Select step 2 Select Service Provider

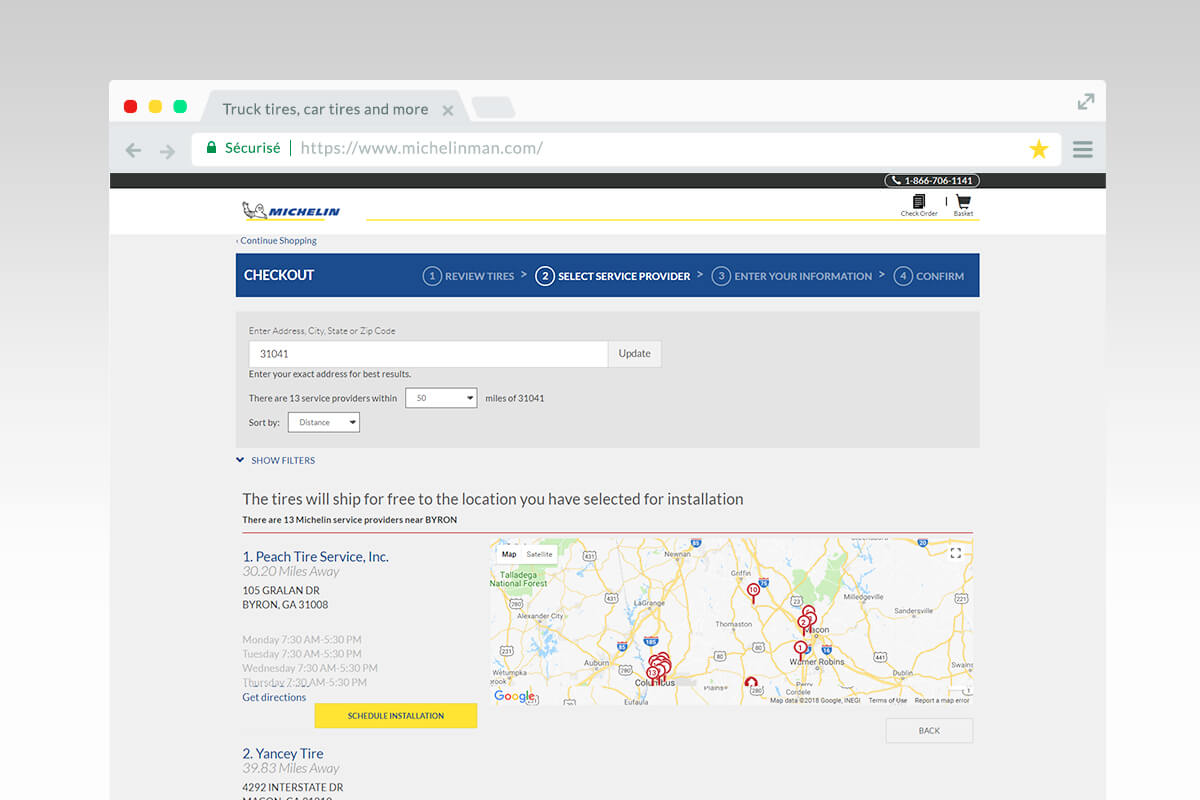click(613, 276)
